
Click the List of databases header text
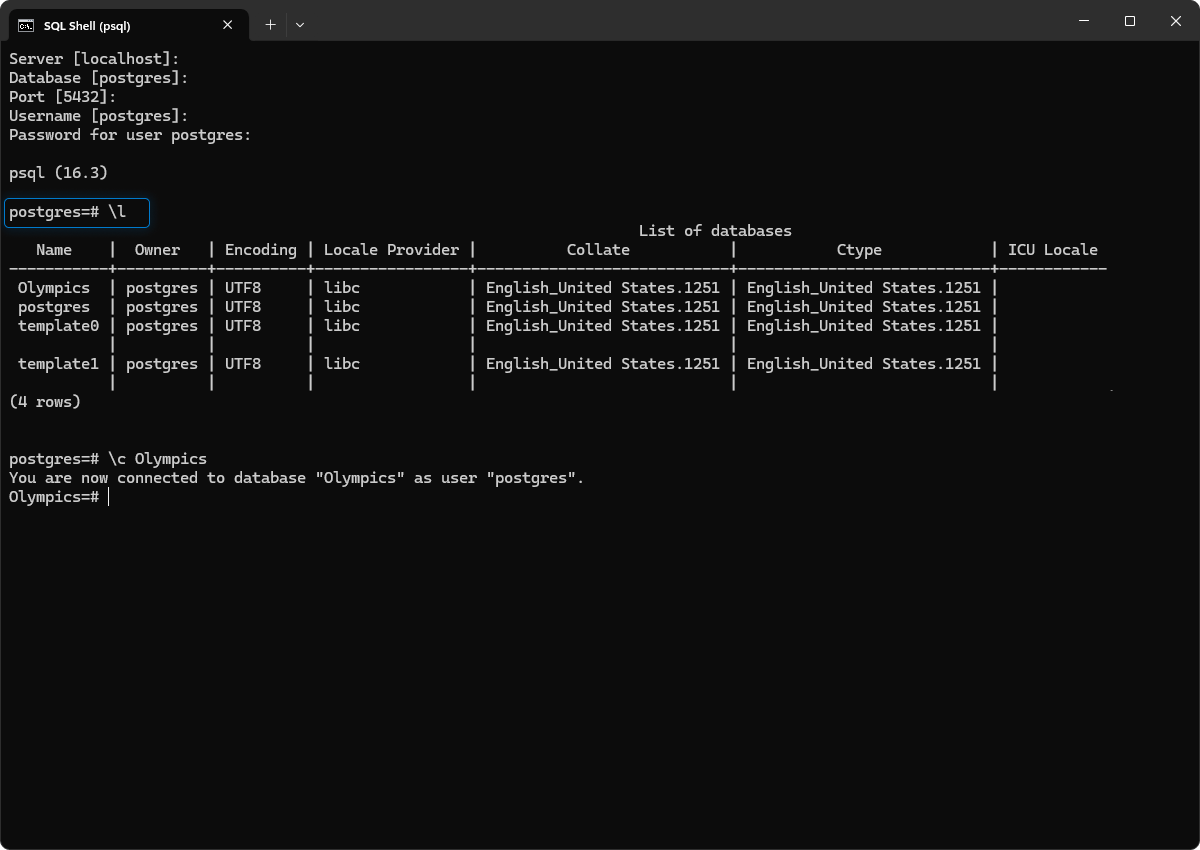pos(715,230)
